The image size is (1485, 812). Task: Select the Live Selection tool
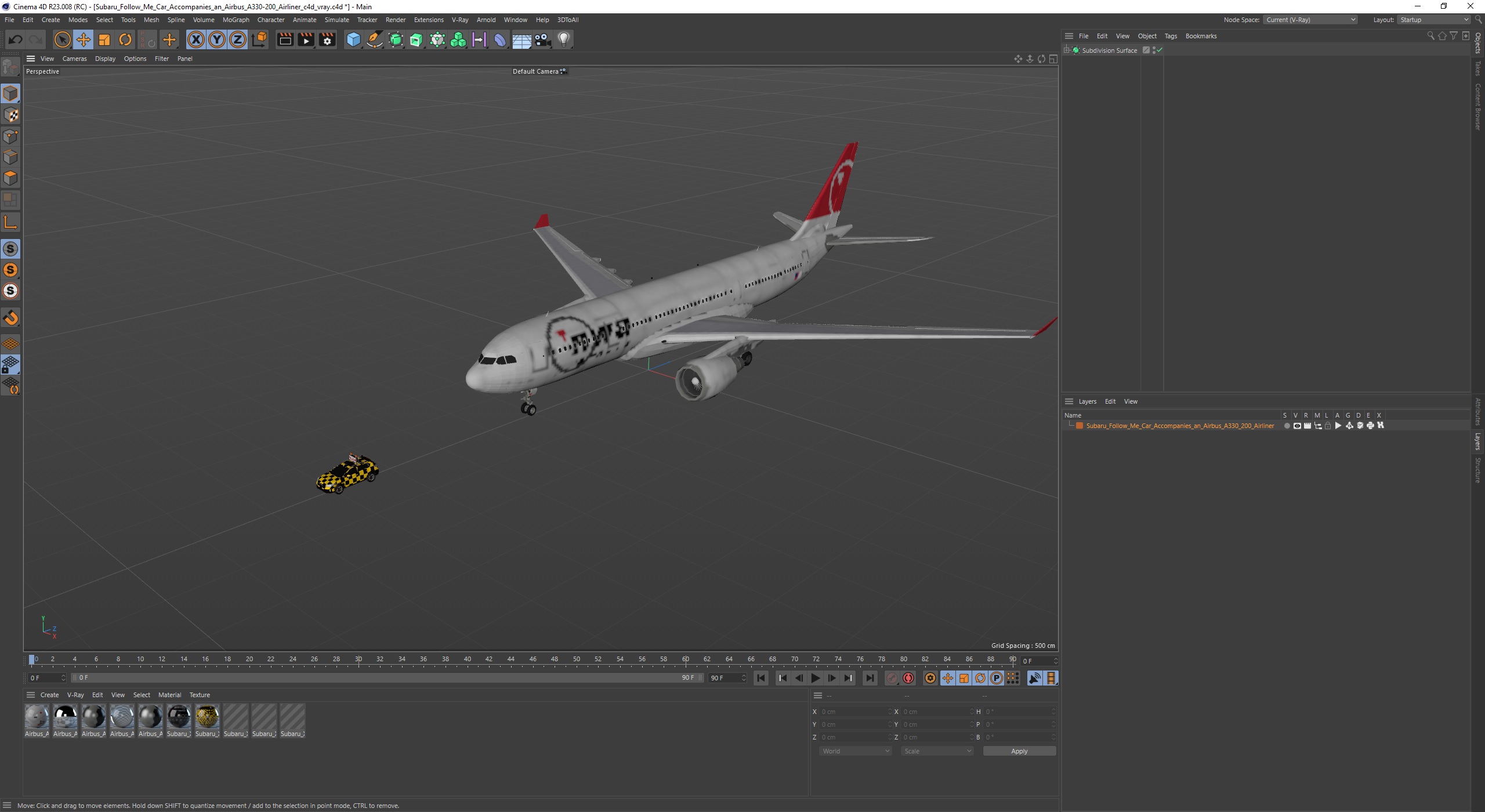[62, 39]
